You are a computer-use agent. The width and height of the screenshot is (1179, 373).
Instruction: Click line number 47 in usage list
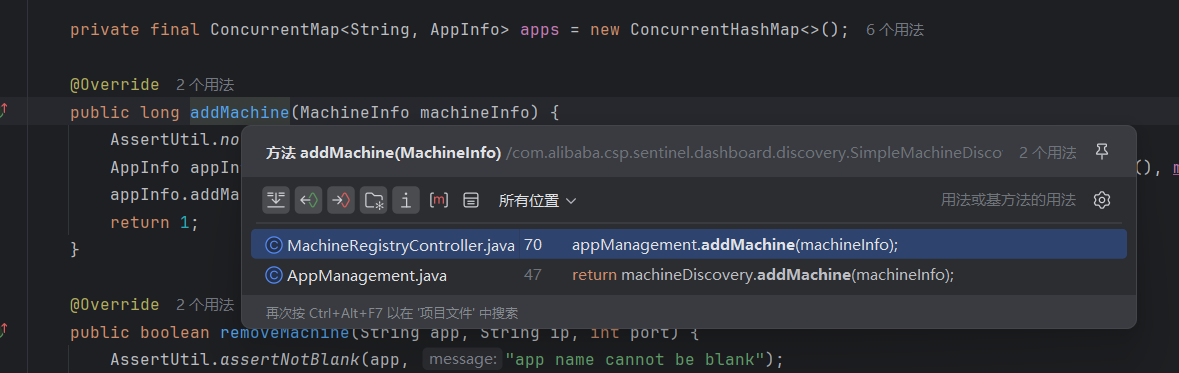click(x=533, y=276)
